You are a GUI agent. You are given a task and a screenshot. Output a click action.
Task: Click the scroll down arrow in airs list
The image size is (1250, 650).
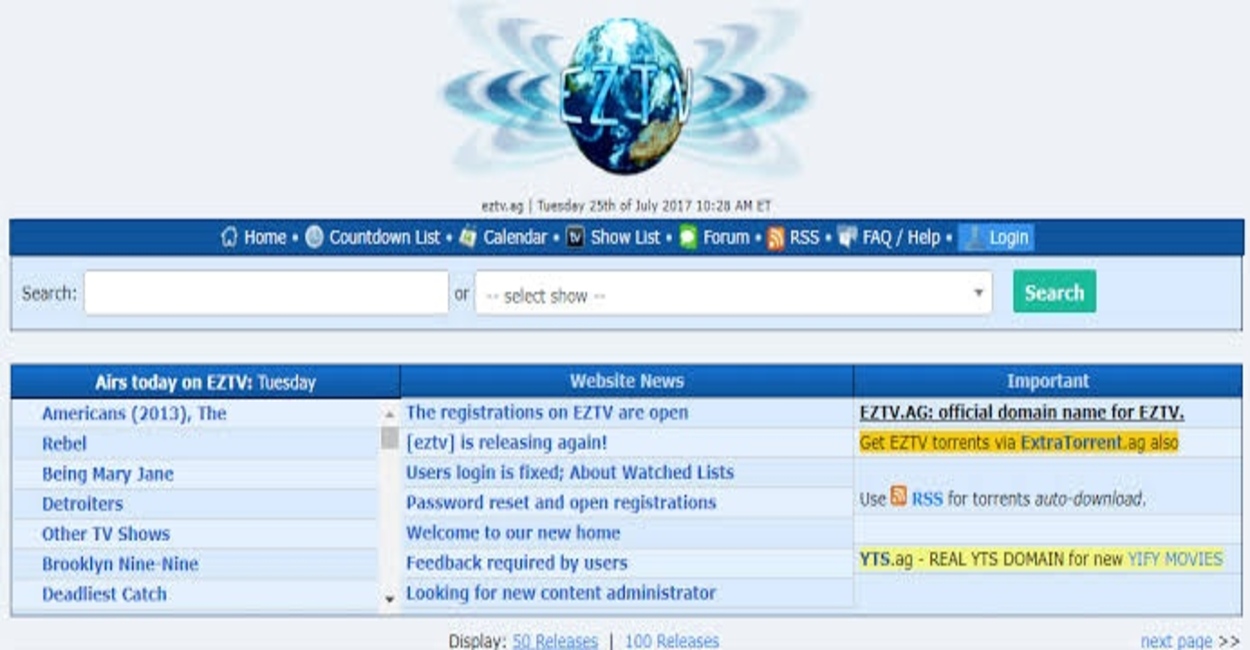click(x=390, y=599)
